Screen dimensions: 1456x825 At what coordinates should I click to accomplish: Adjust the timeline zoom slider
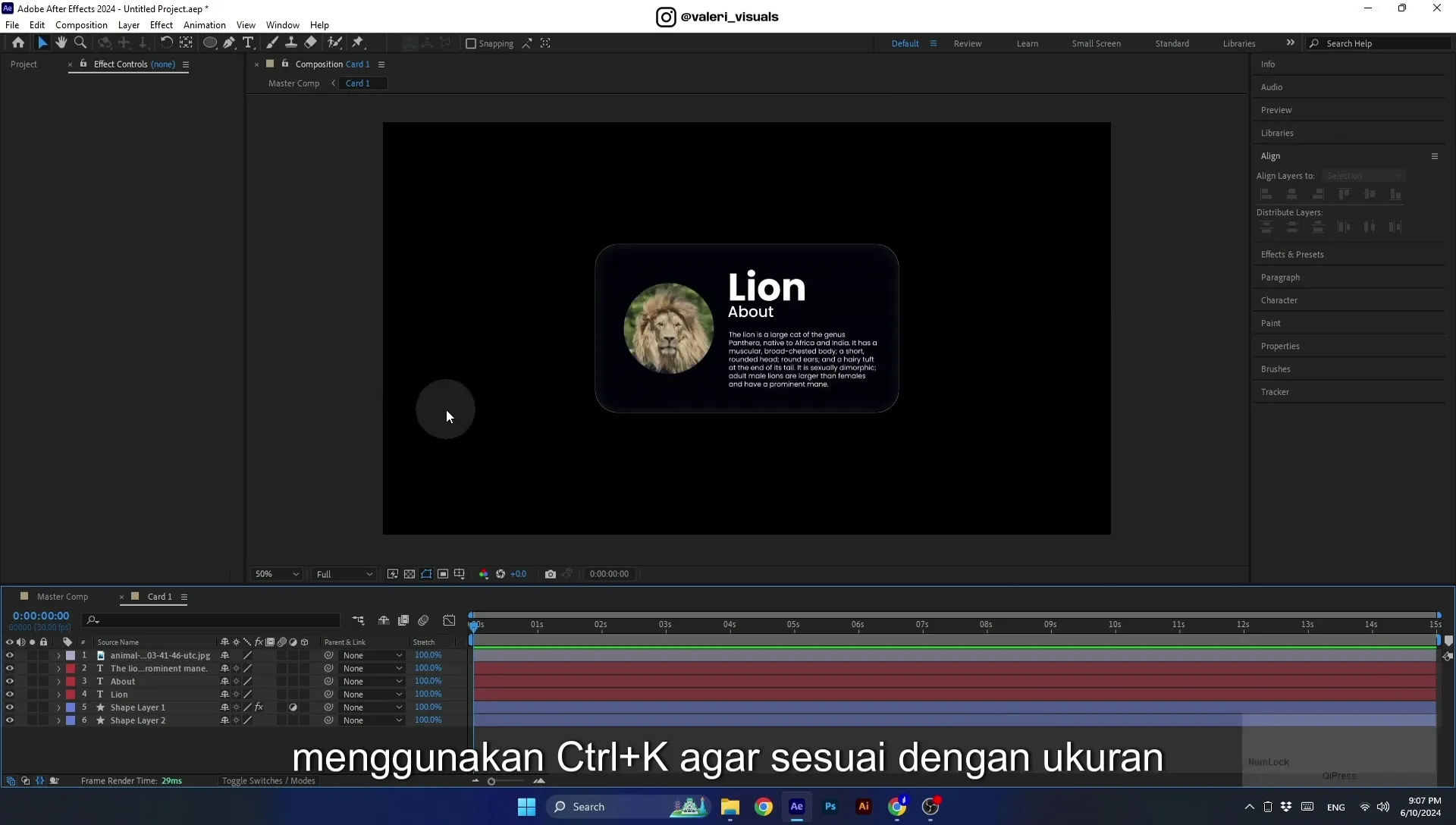click(491, 781)
